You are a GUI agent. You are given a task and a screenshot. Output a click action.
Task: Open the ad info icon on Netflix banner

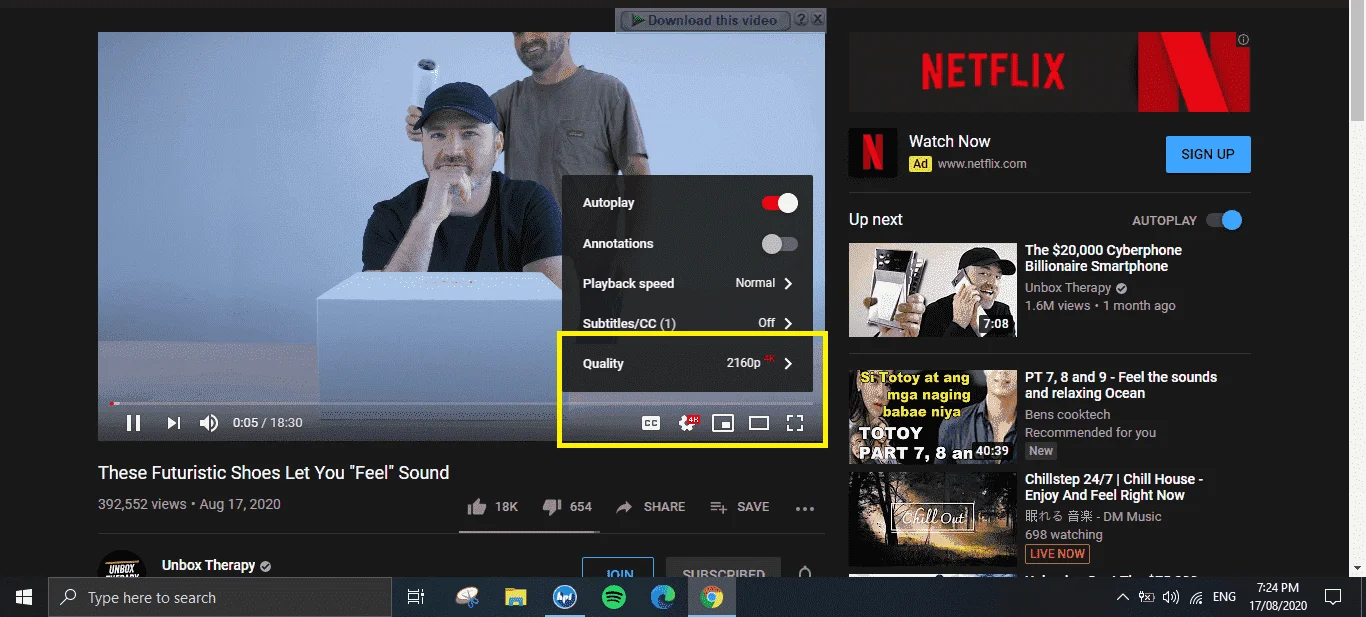click(x=1243, y=40)
